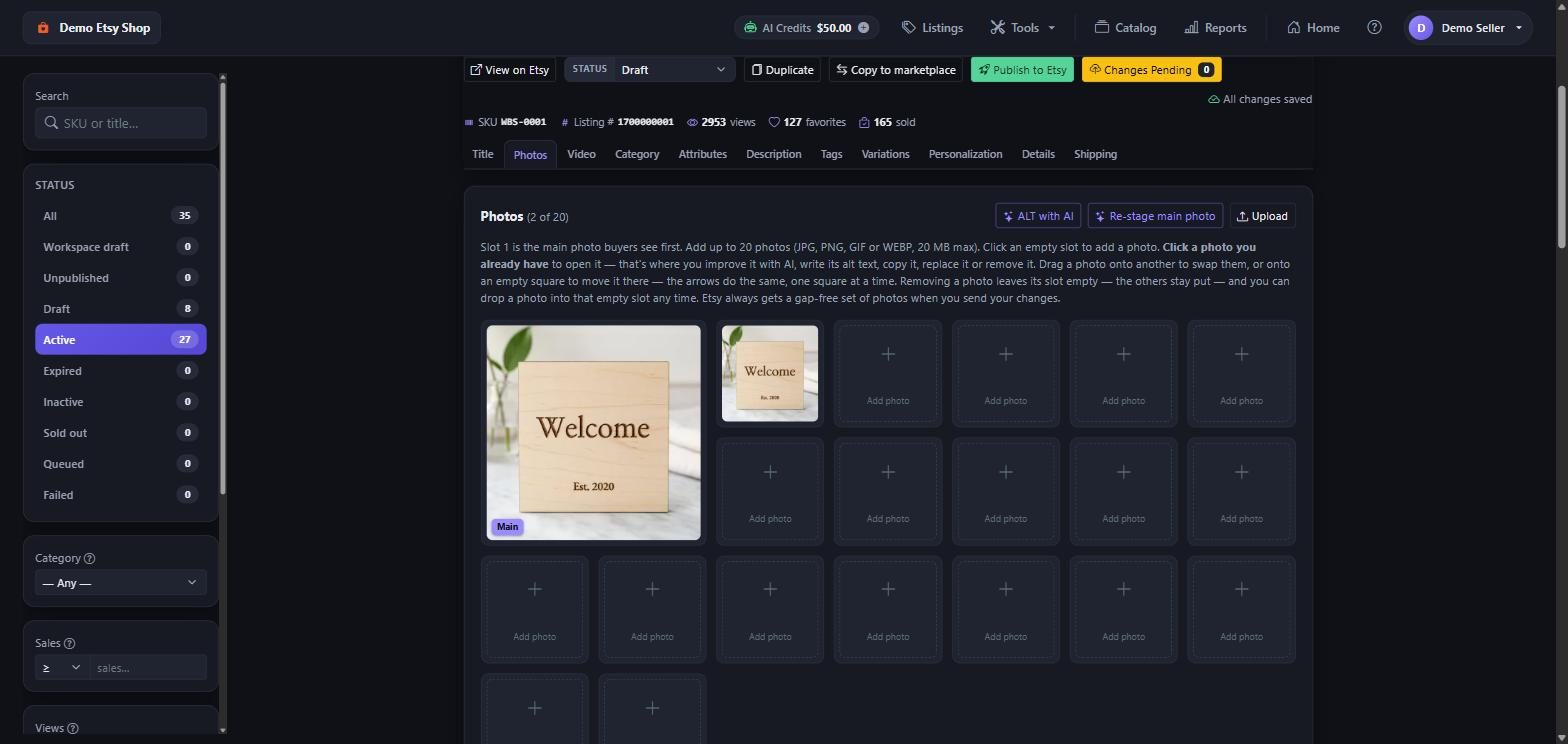Screen dimensions: 1568x744
Task: Click Copy to marketplace
Action: point(896,70)
